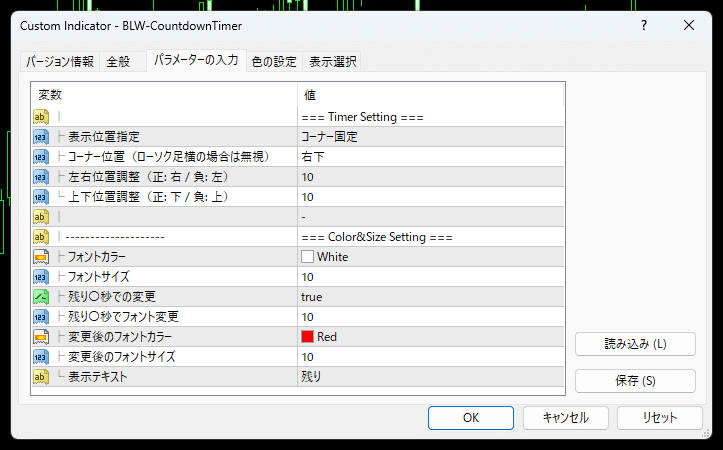723x450 pixels.
Task: Select the フォントサイズ variable name
Action: tap(99, 277)
